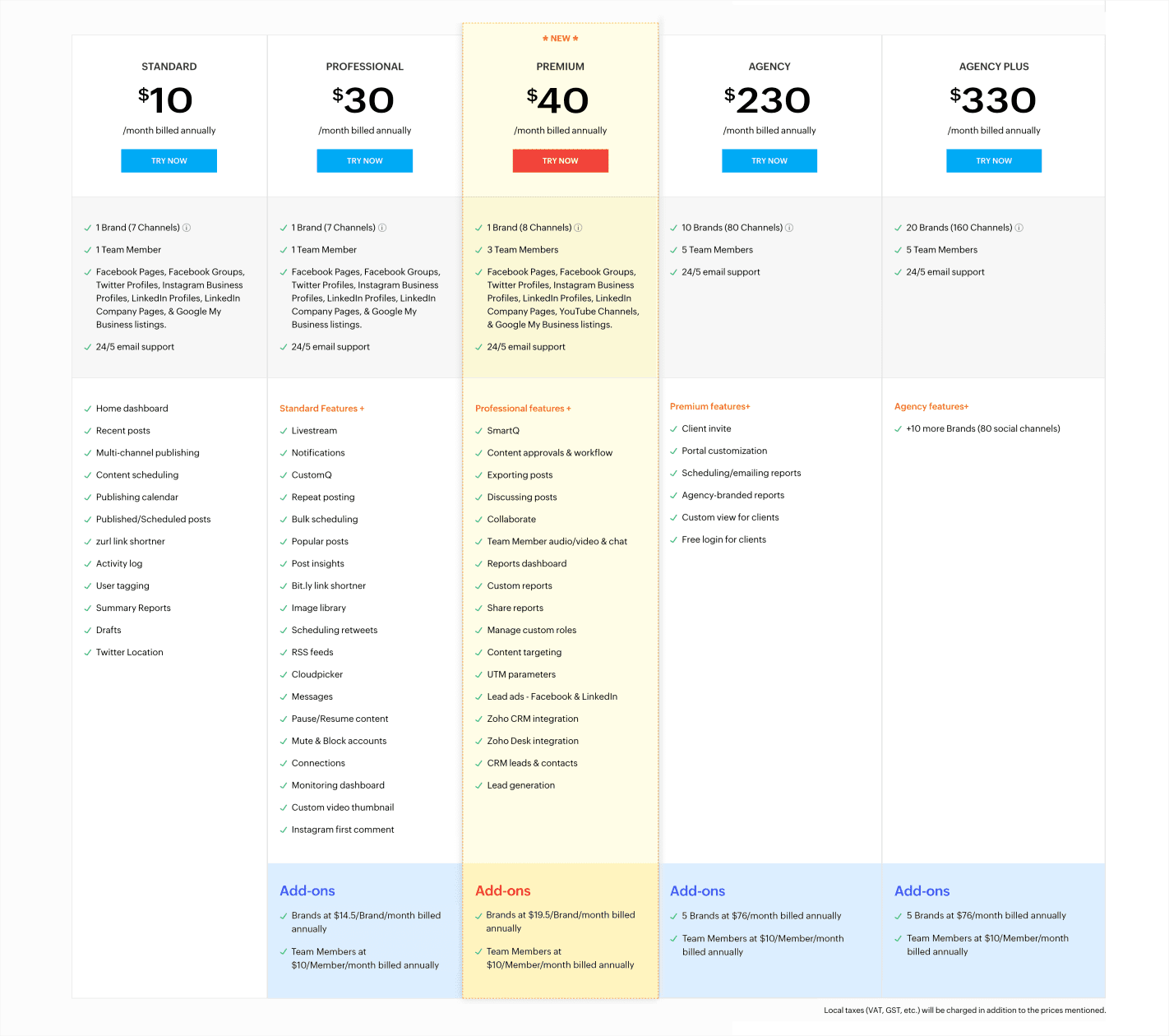The width and height of the screenshot is (1169, 1036).
Task: Click the info icon beside Agency's 80 Channels
Action: pos(788,227)
